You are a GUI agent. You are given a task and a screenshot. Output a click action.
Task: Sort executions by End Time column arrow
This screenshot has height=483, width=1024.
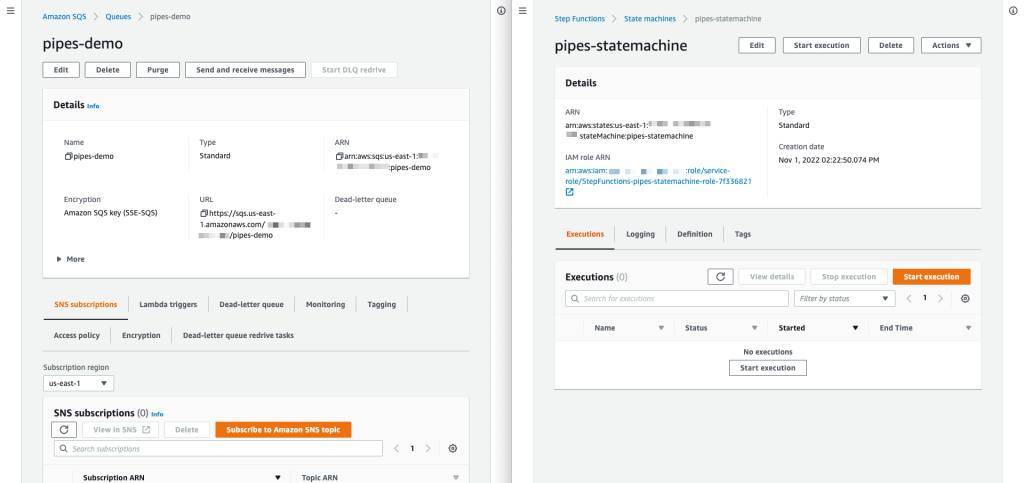(x=968, y=328)
